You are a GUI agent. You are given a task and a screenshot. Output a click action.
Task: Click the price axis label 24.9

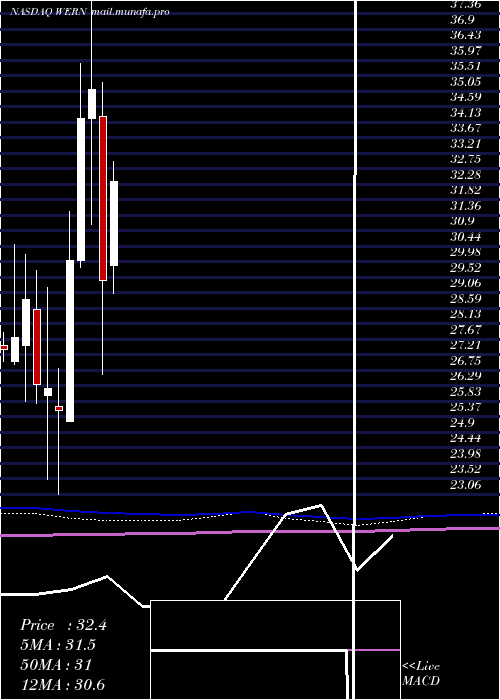point(462,422)
